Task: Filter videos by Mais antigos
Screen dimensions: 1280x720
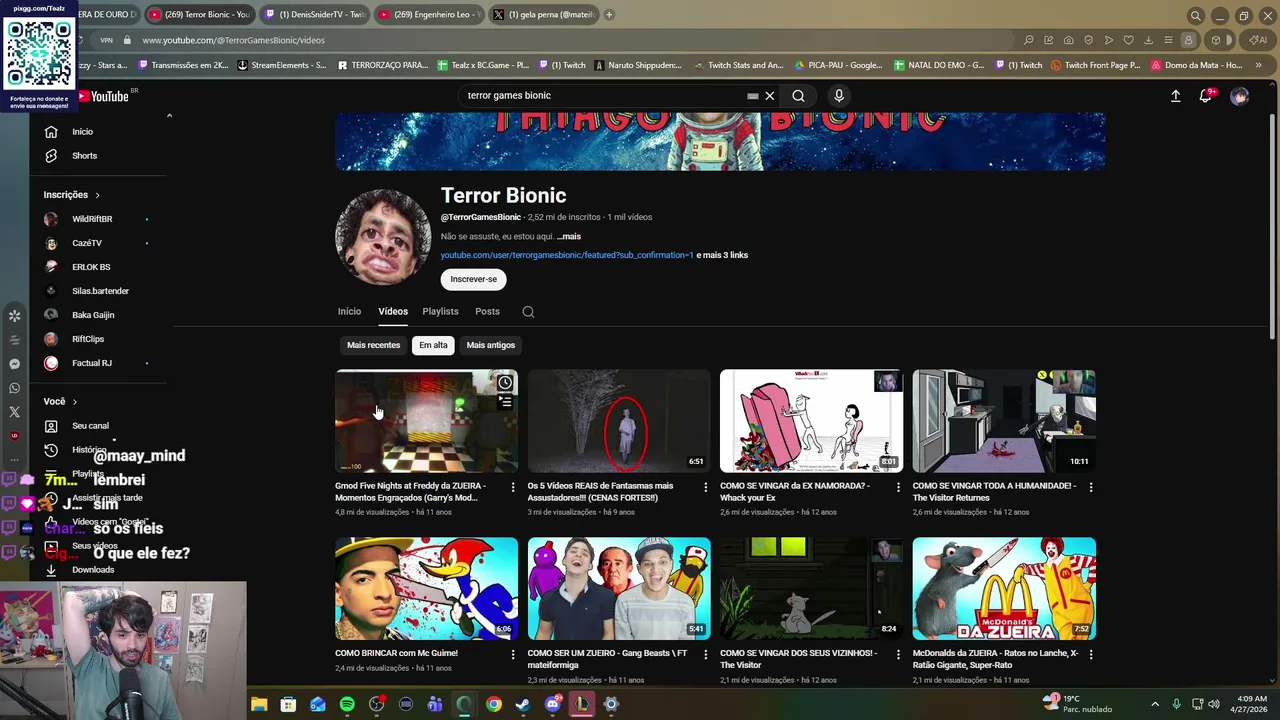Action: 490,345
